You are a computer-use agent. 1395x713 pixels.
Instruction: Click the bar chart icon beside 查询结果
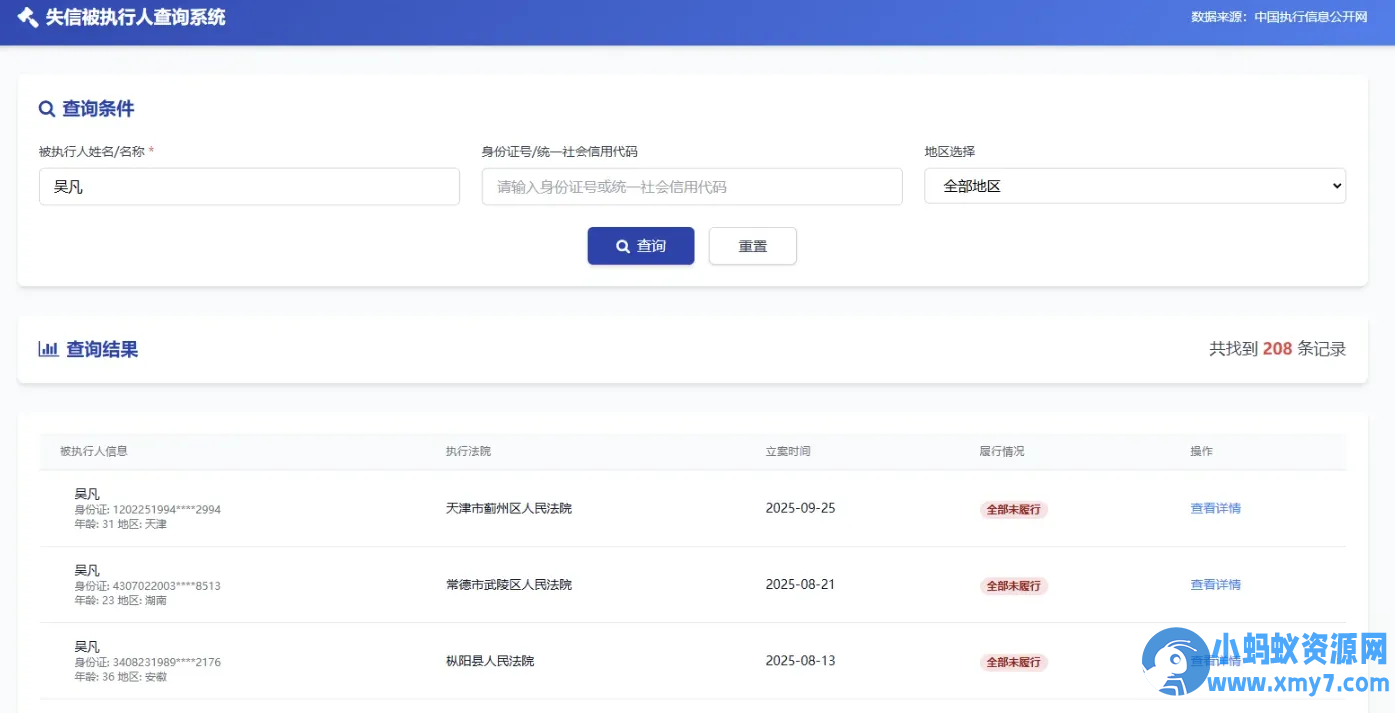(x=49, y=348)
